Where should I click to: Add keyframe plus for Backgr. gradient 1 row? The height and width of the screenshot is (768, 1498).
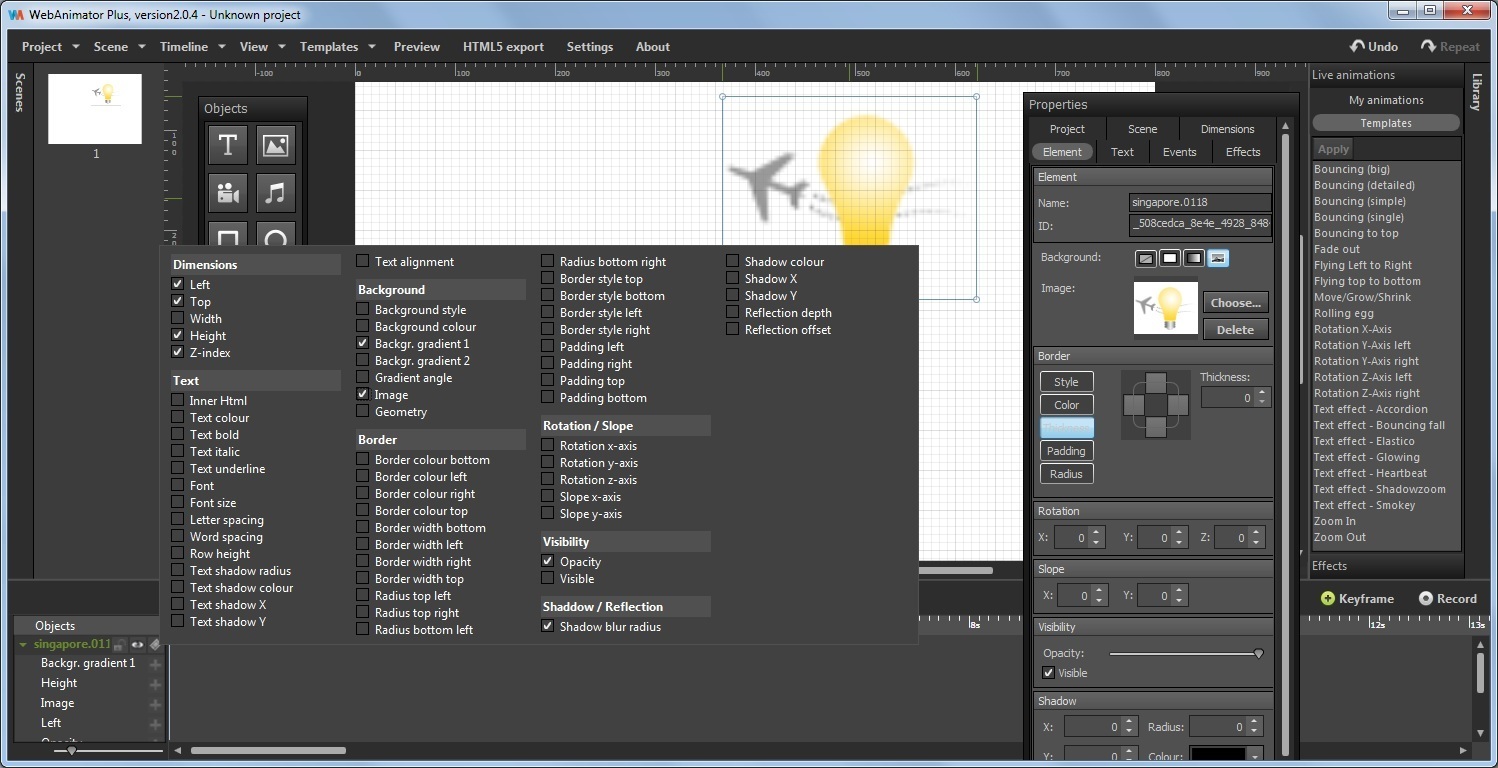(x=155, y=664)
